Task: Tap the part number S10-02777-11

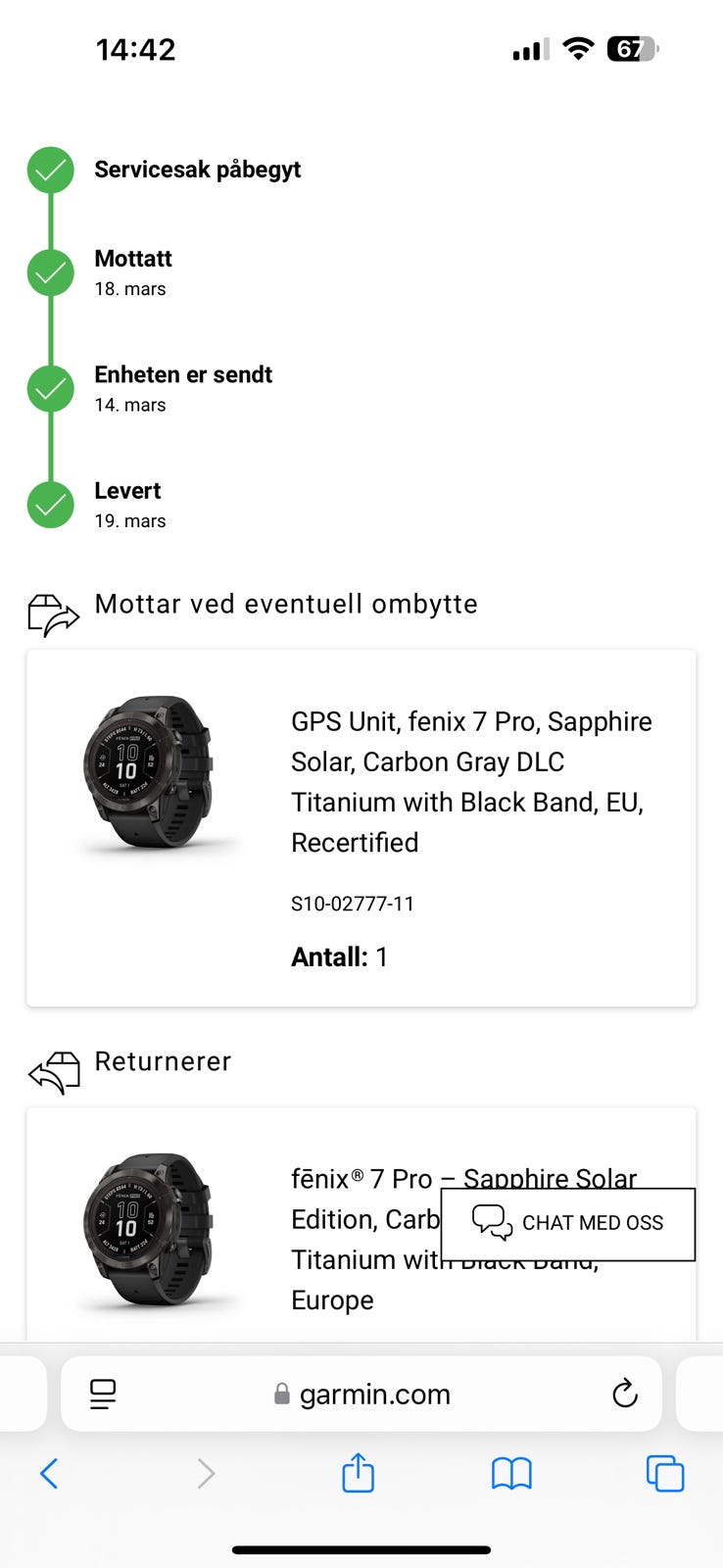Action: (353, 904)
